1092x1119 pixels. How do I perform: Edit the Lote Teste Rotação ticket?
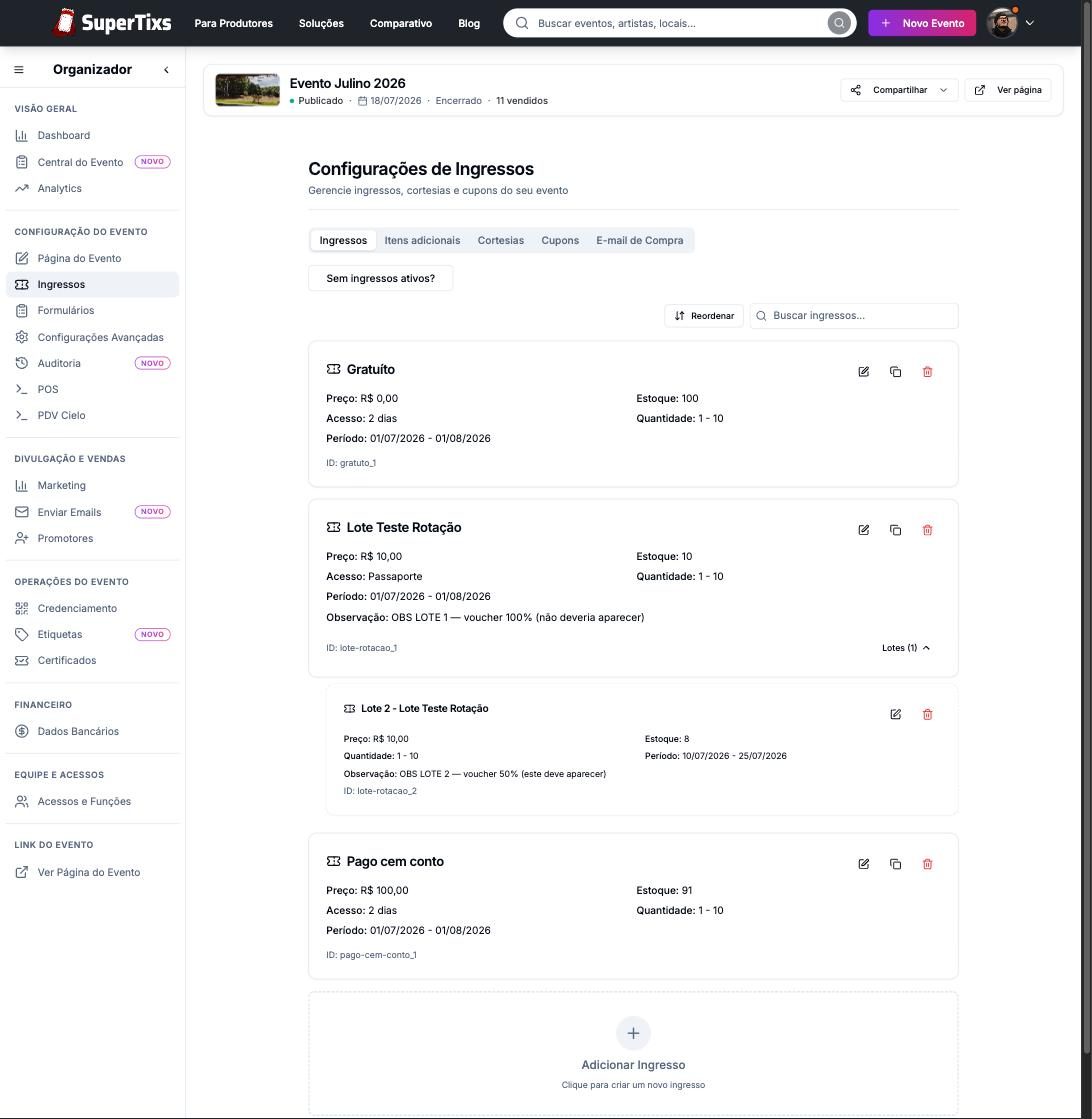tap(864, 530)
